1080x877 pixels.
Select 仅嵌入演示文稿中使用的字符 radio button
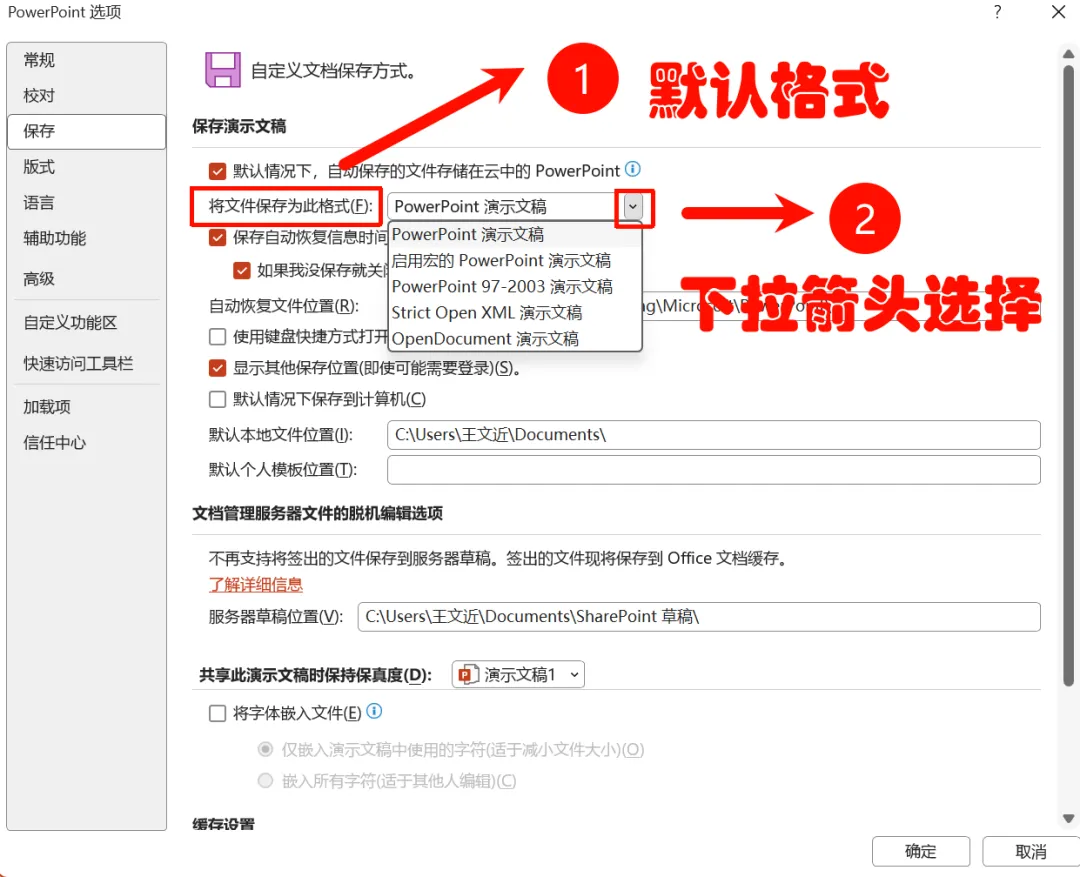click(x=265, y=749)
